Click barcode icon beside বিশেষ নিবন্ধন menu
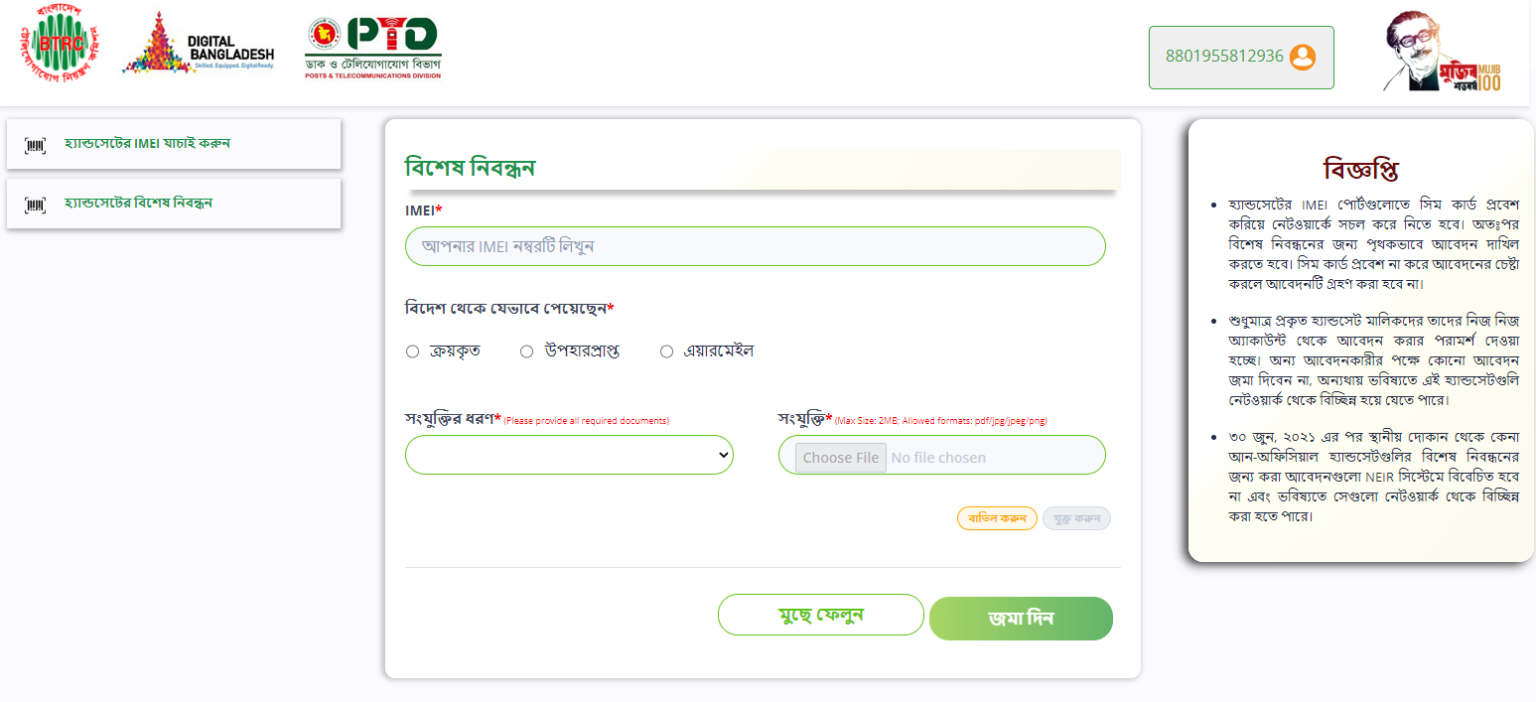 [35, 205]
